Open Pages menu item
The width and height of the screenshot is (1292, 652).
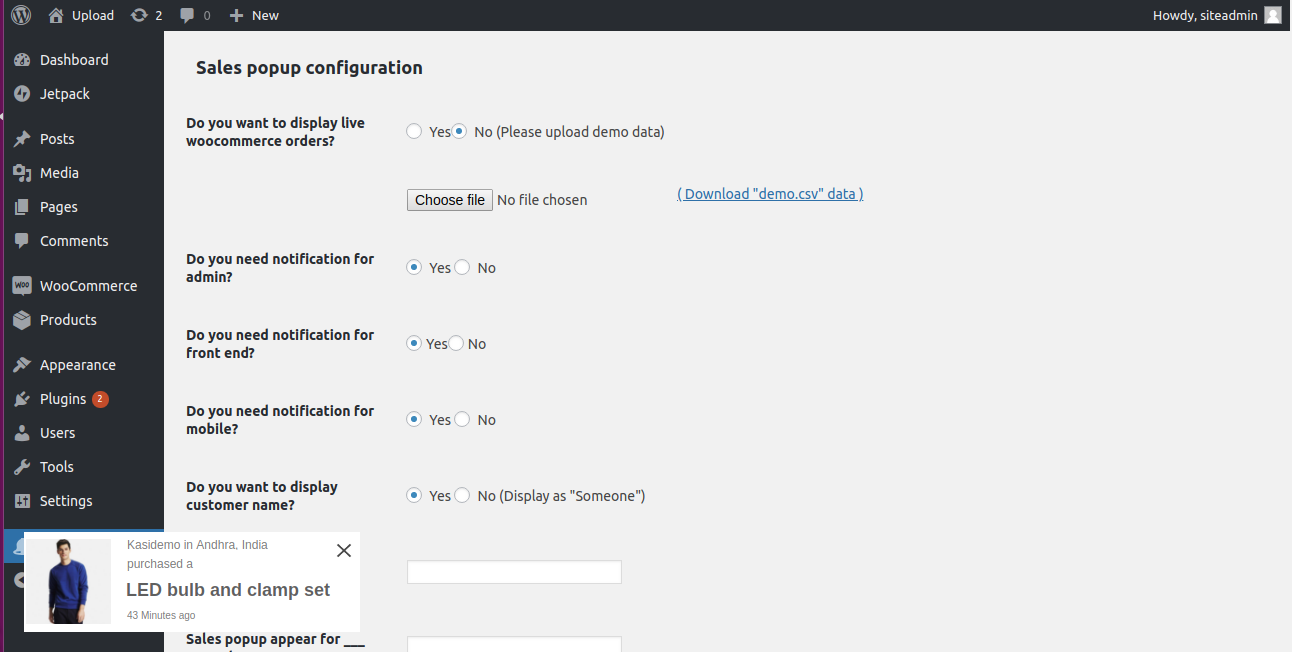84,207
